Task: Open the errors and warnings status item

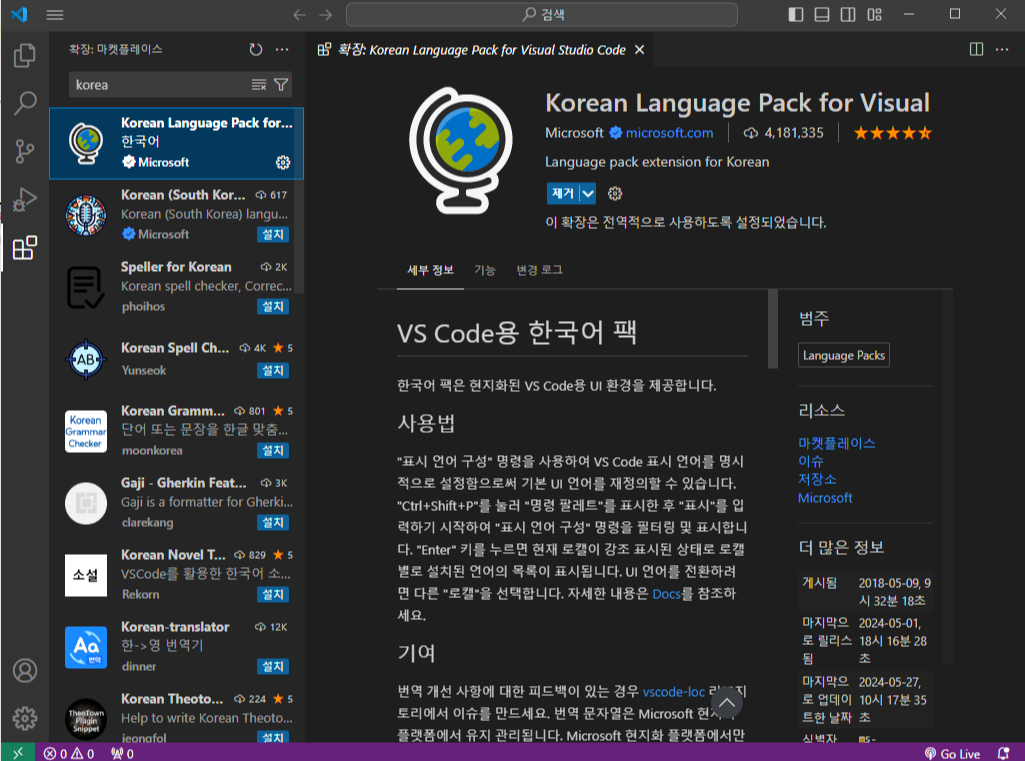Action: (x=69, y=754)
